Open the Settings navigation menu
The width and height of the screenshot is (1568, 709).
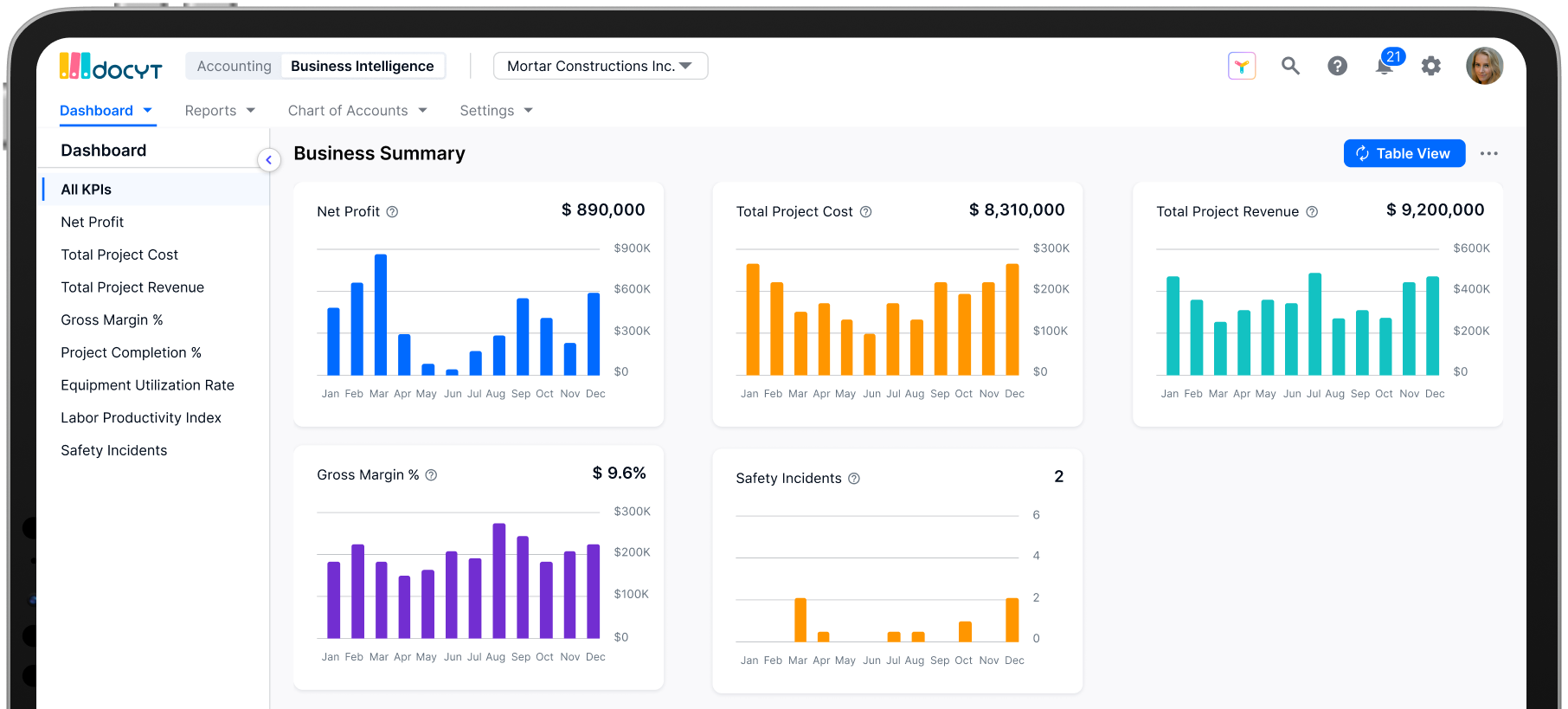pyautogui.click(x=496, y=111)
